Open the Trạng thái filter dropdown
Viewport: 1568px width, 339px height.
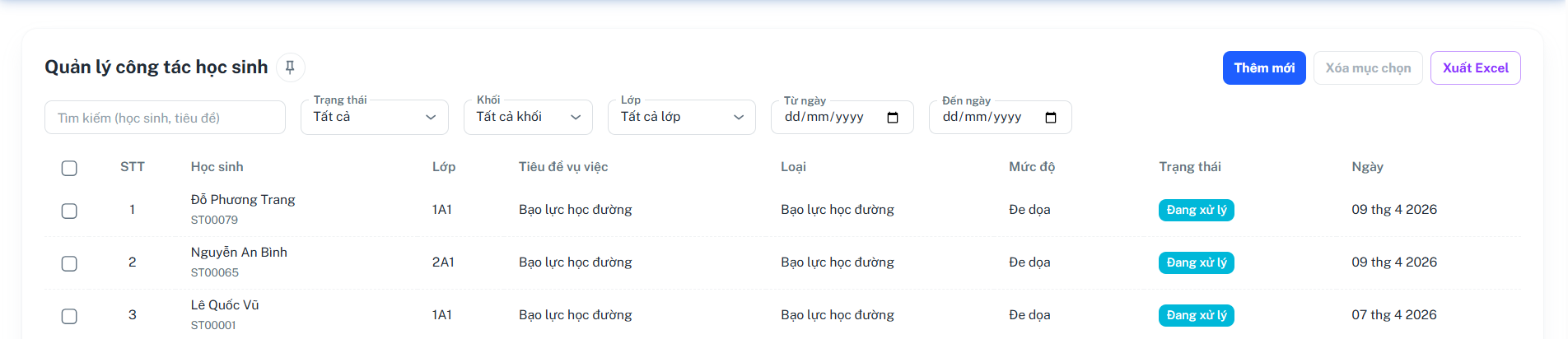click(375, 117)
